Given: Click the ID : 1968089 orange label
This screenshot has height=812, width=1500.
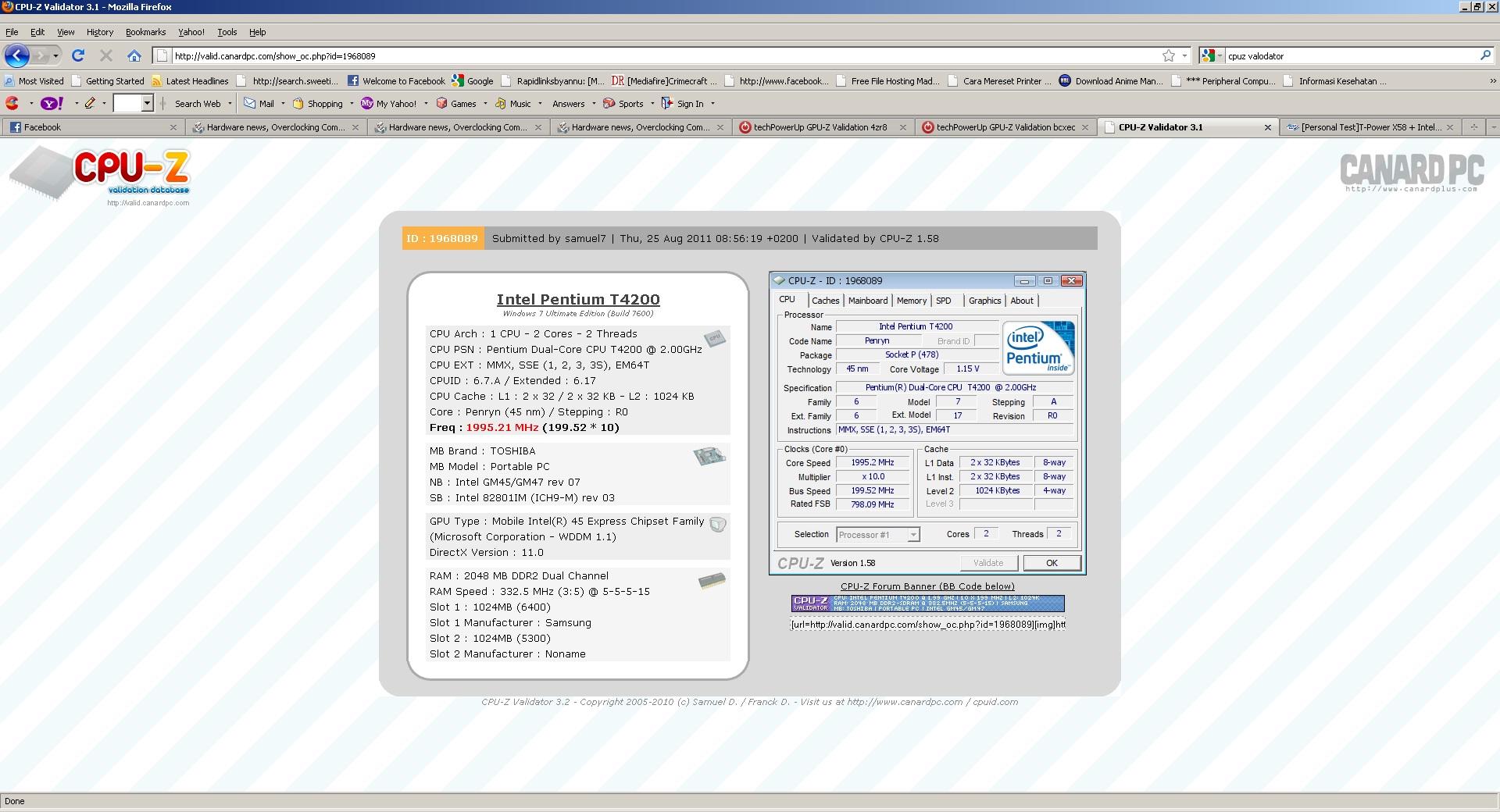Looking at the screenshot, I should click(x=442, y=238).
